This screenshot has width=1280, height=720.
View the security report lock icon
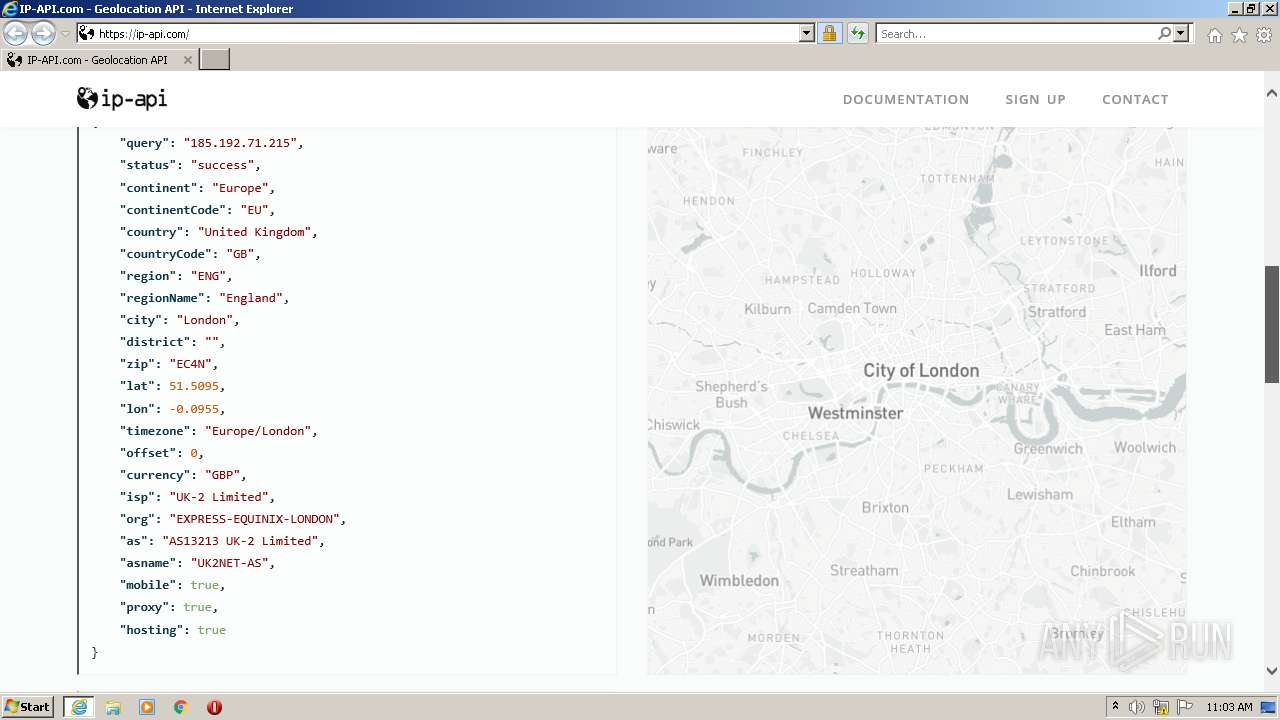pyautogui.click(x=829, y=33)
